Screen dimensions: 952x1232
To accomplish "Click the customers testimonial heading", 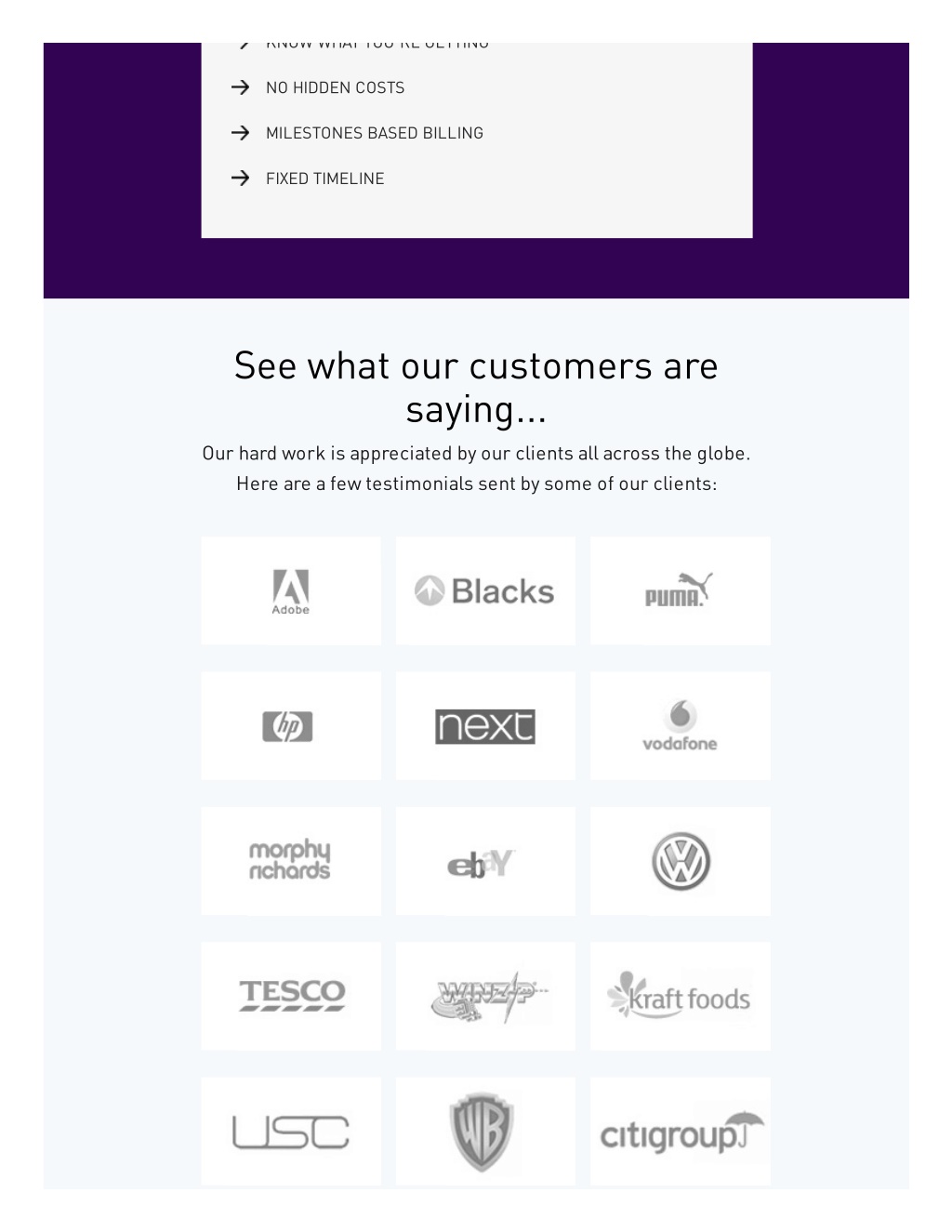I will pyautogui.click(x=476, y=387).
